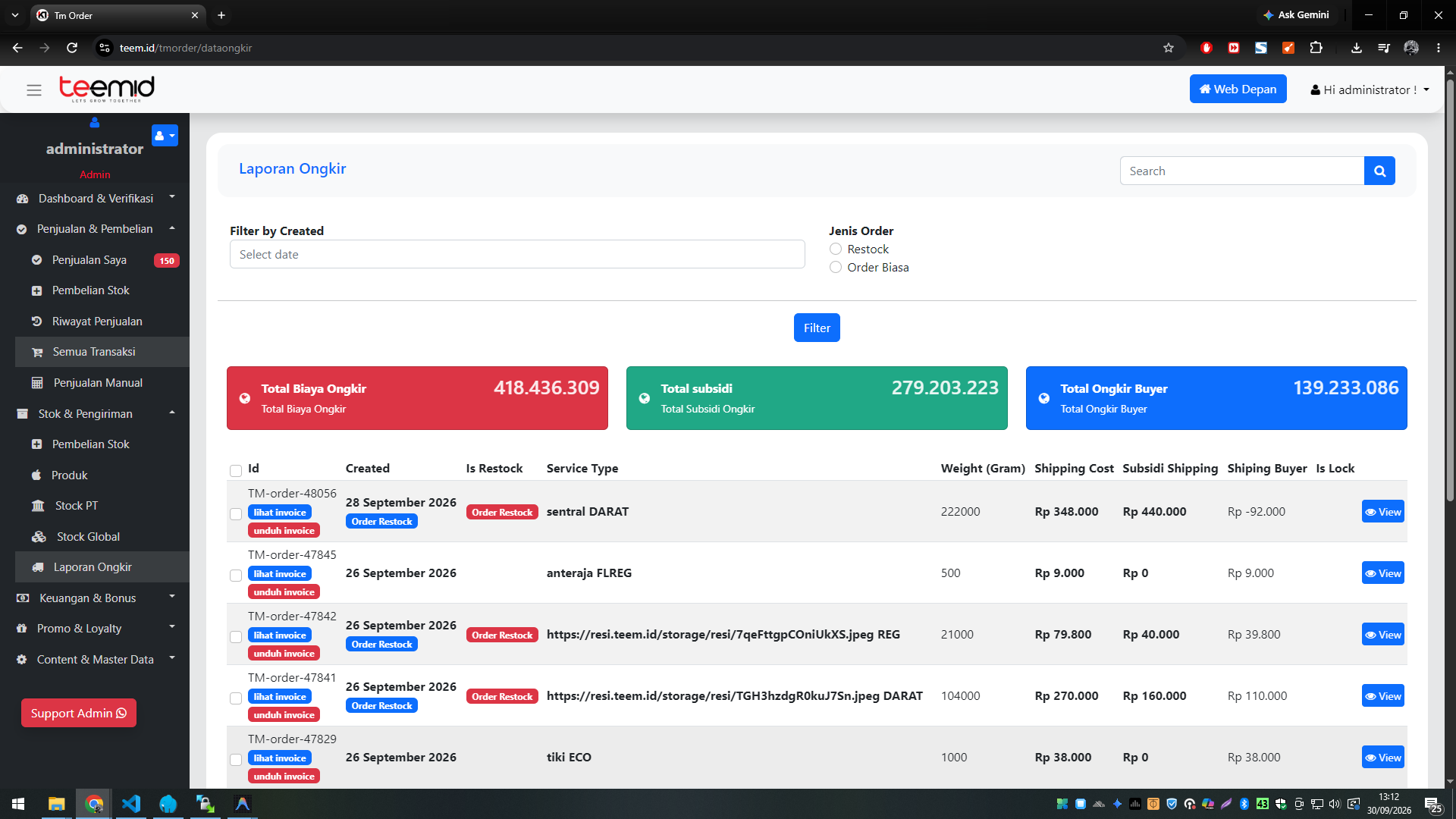Open Riwayat Penjualan menu item
The height and width of the screenshot is (819, 1456).
pyautogui.click(x=102, y=321)
